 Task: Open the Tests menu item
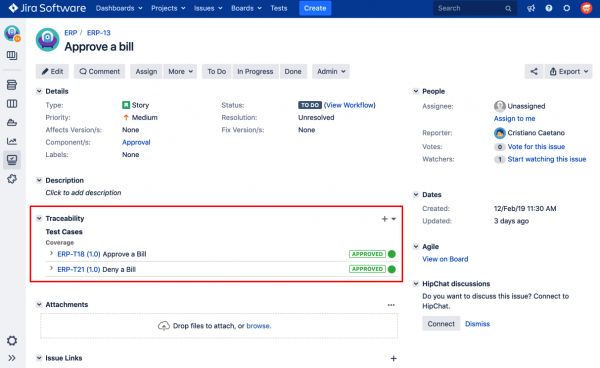279,8
